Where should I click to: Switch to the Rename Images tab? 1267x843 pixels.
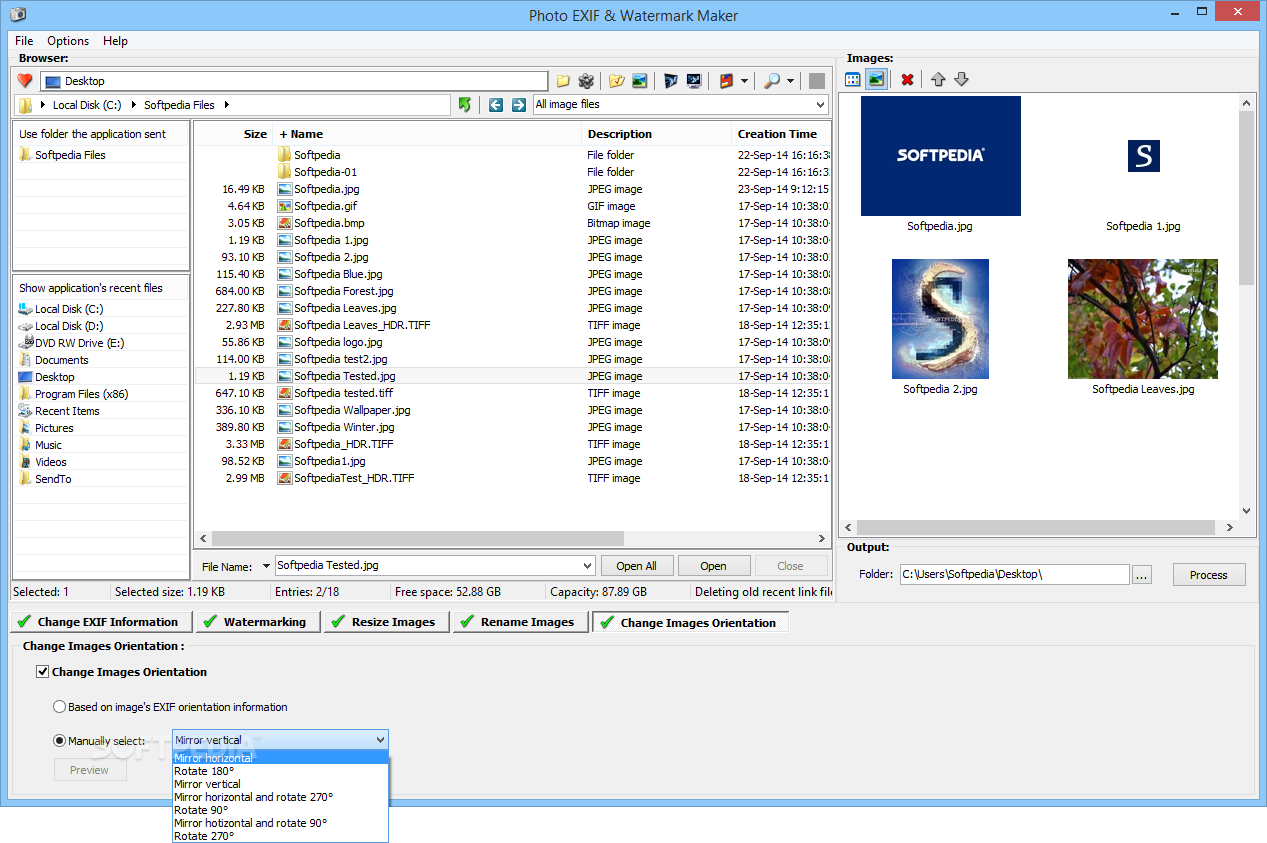pos(519,622)
